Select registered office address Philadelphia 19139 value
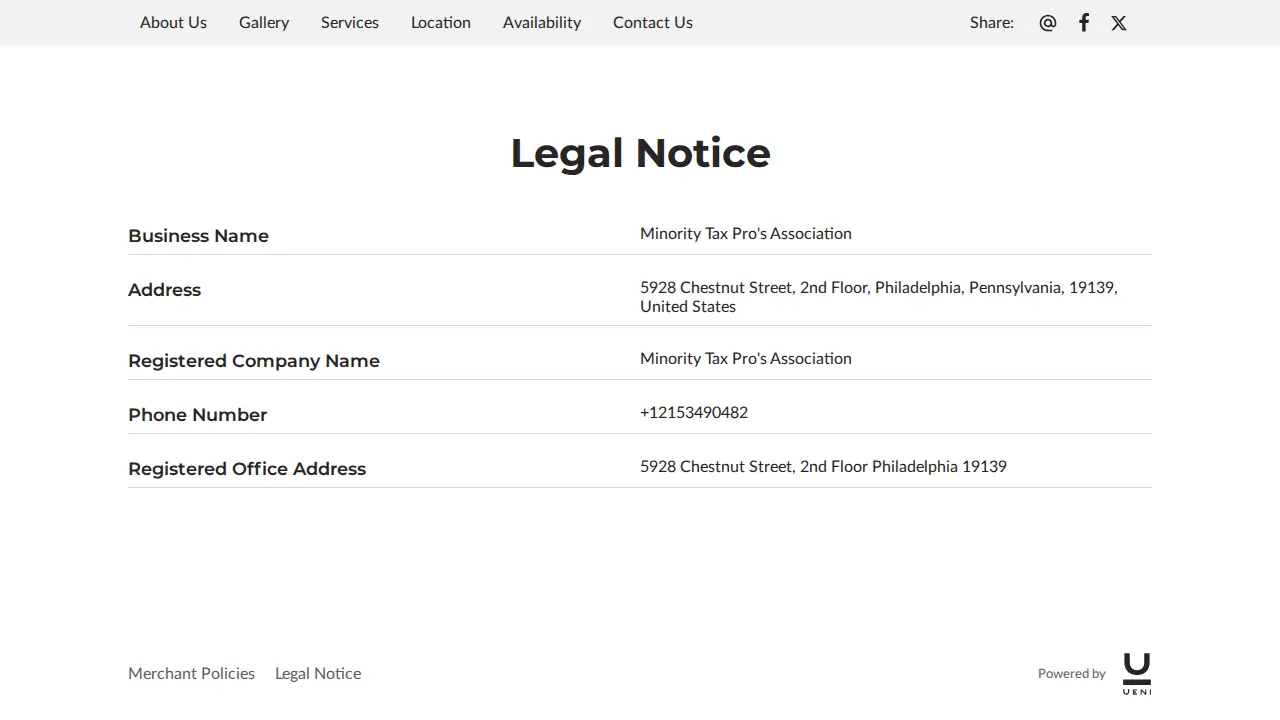Viewport: 1280px width, 720px height. point(823,466)
